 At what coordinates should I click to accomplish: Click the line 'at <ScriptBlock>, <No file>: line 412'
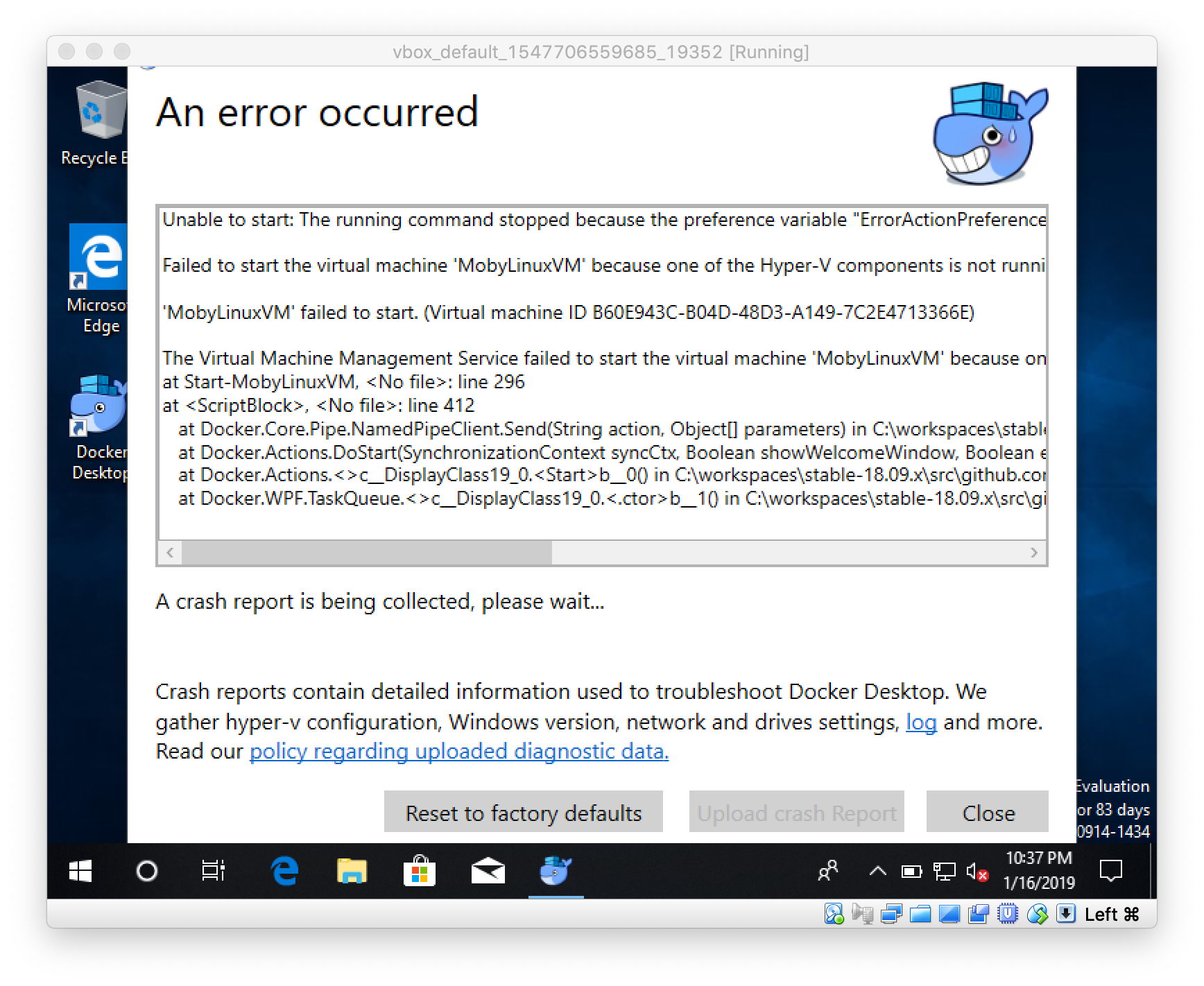[x=318, y=405]
